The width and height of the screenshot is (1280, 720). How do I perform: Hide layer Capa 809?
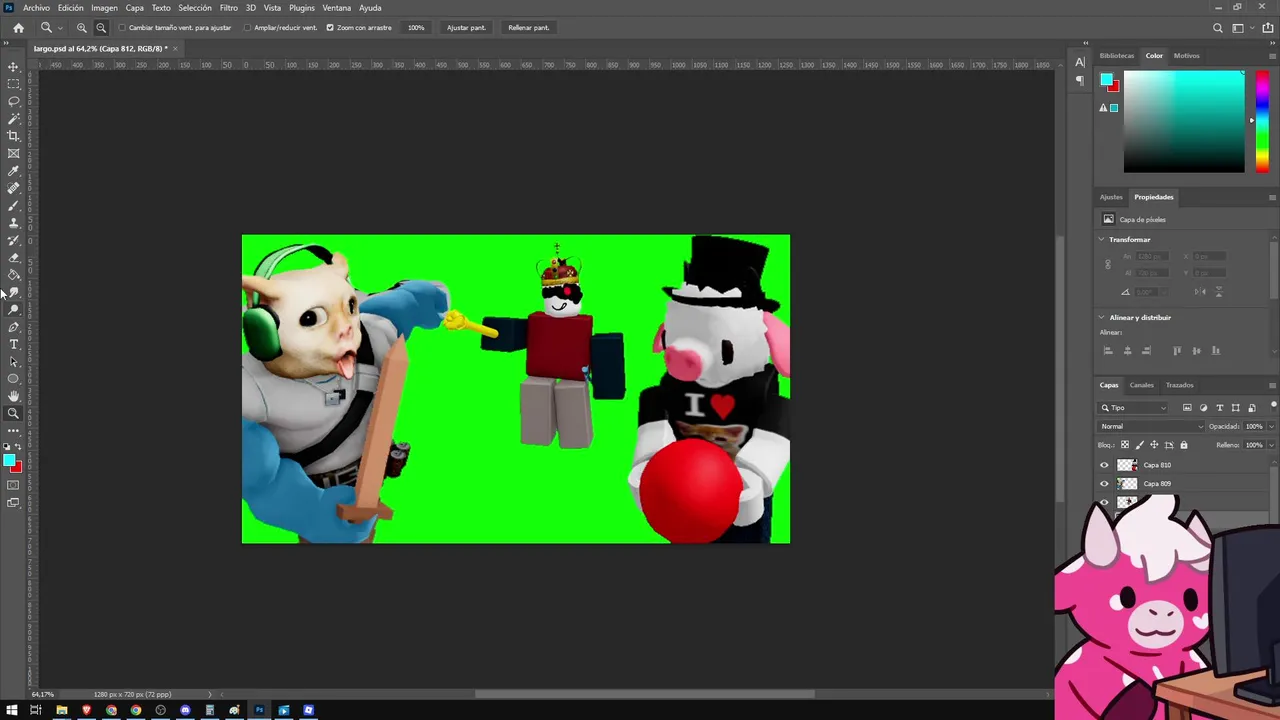click(x=1104, y=484)
